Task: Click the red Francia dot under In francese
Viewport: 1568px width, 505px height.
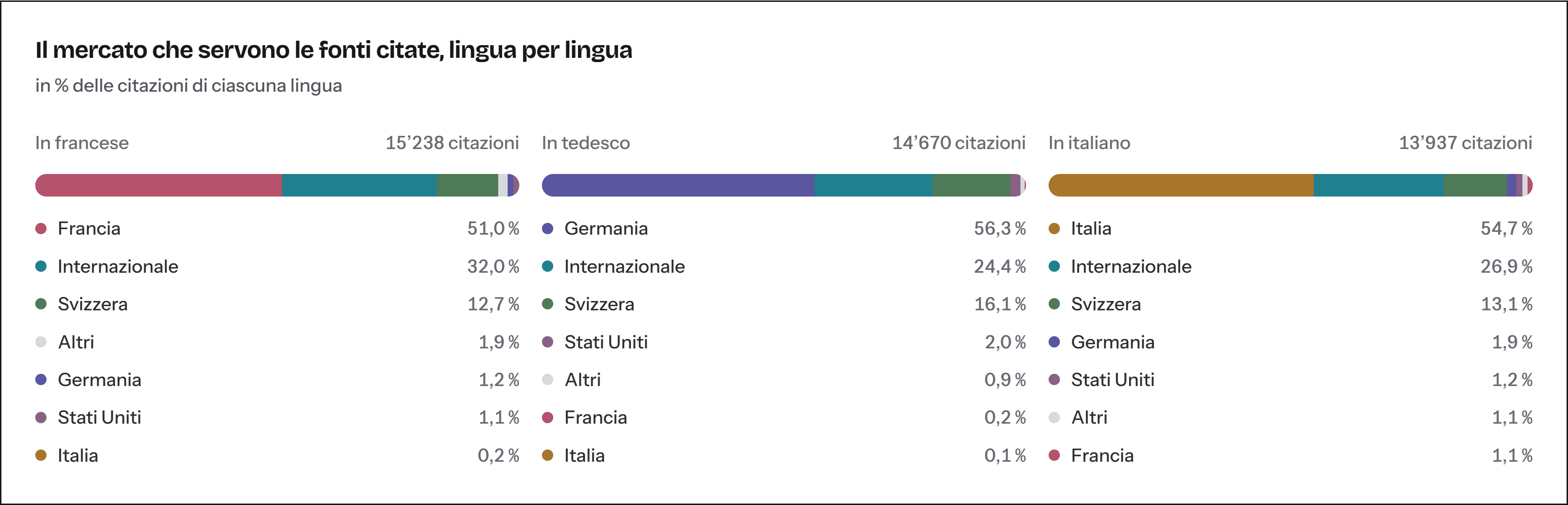Action: [41, 229]
